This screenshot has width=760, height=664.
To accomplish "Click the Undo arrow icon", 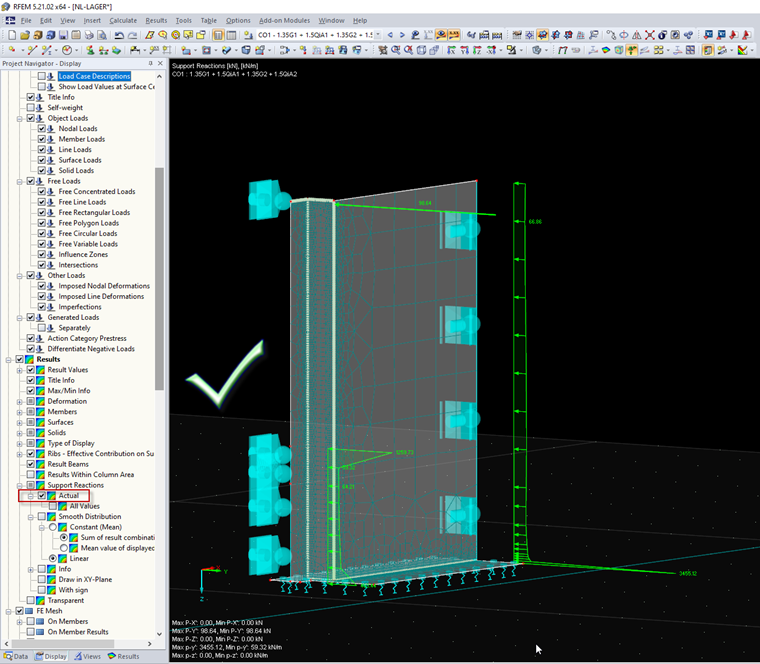I will pyautogui.click(x=119, y=35).
